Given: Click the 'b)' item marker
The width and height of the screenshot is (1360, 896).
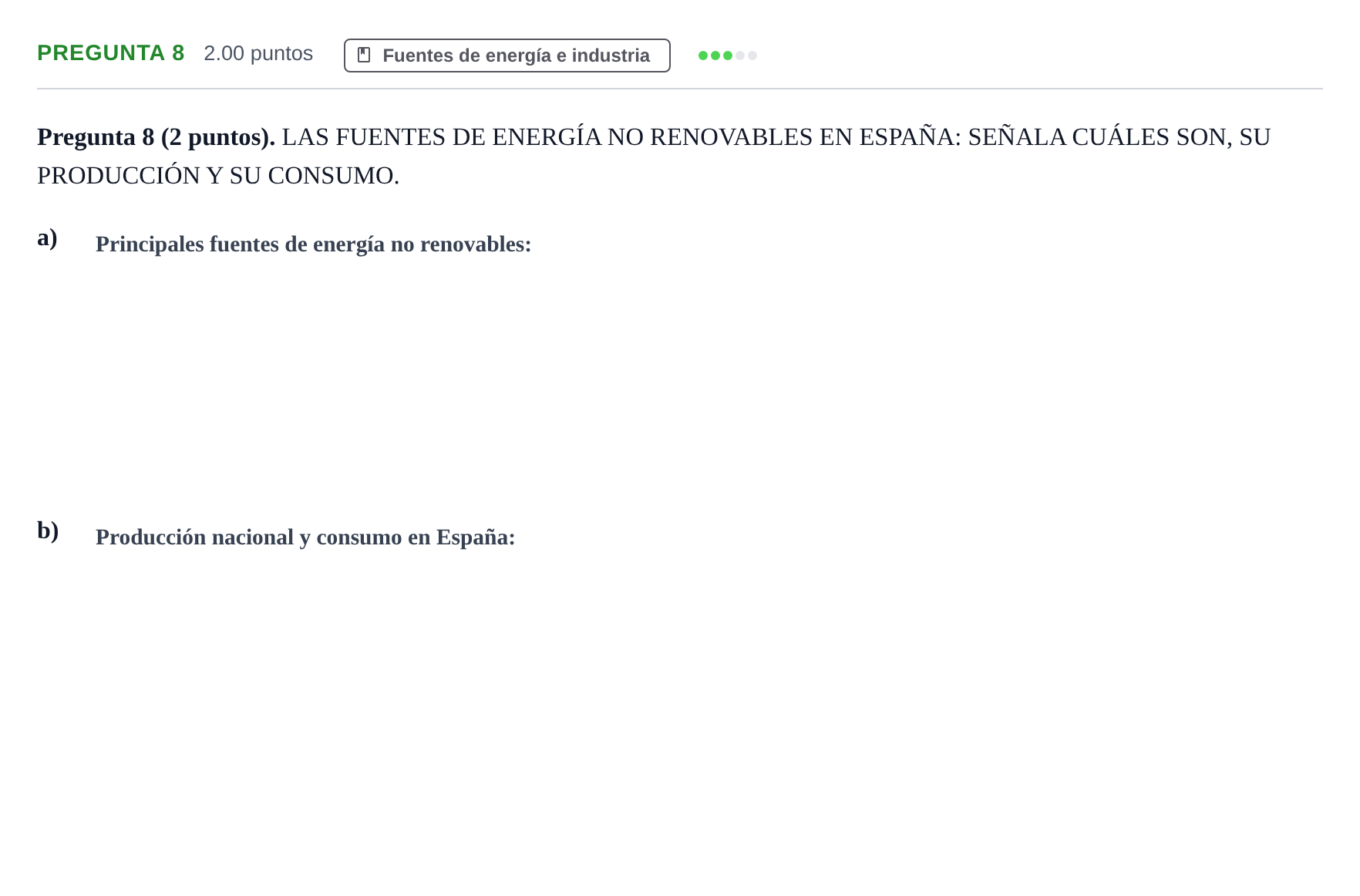Looking at the screenshot, I should click(48, 531).
